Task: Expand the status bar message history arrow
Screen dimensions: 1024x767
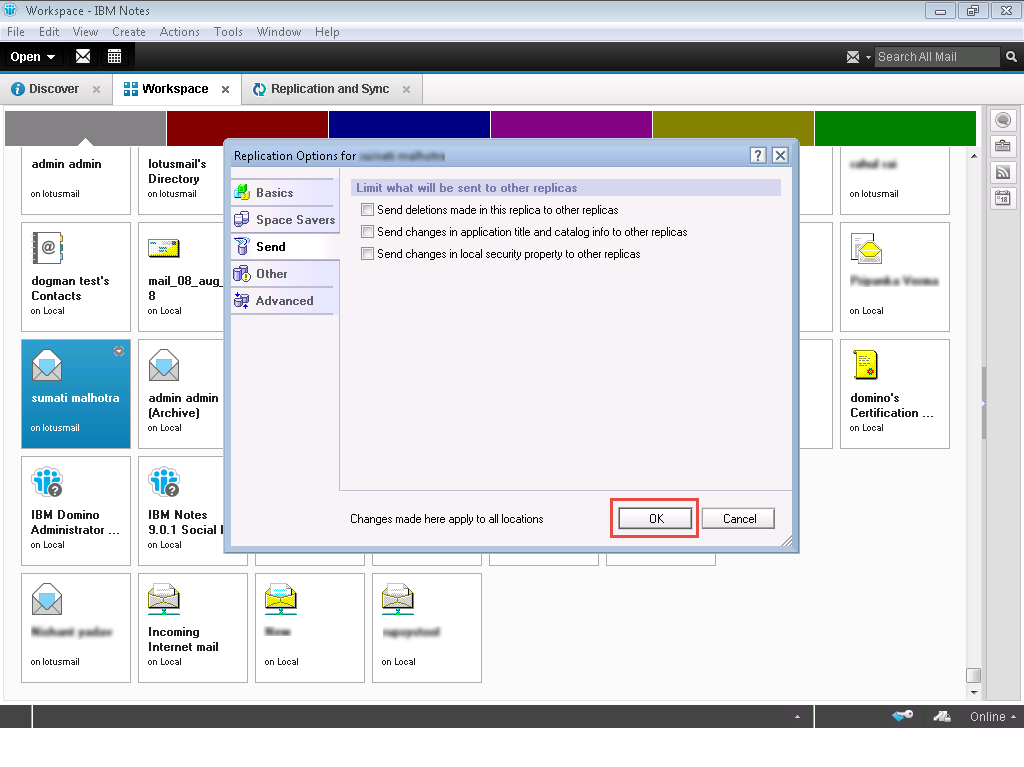Action: tap(797, 717)
